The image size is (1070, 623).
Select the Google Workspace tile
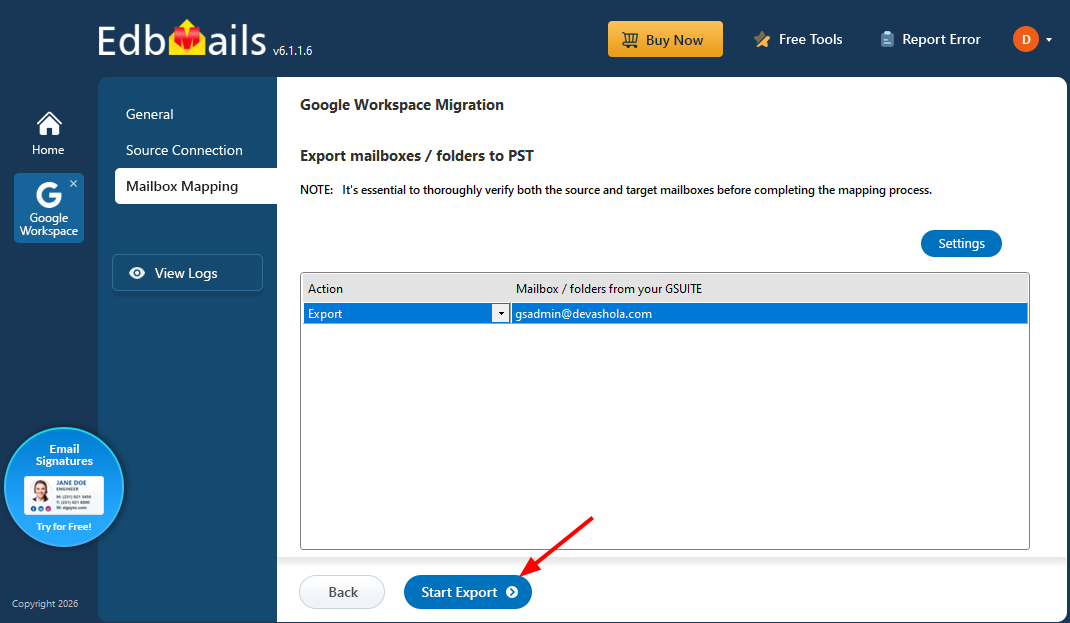48,208
